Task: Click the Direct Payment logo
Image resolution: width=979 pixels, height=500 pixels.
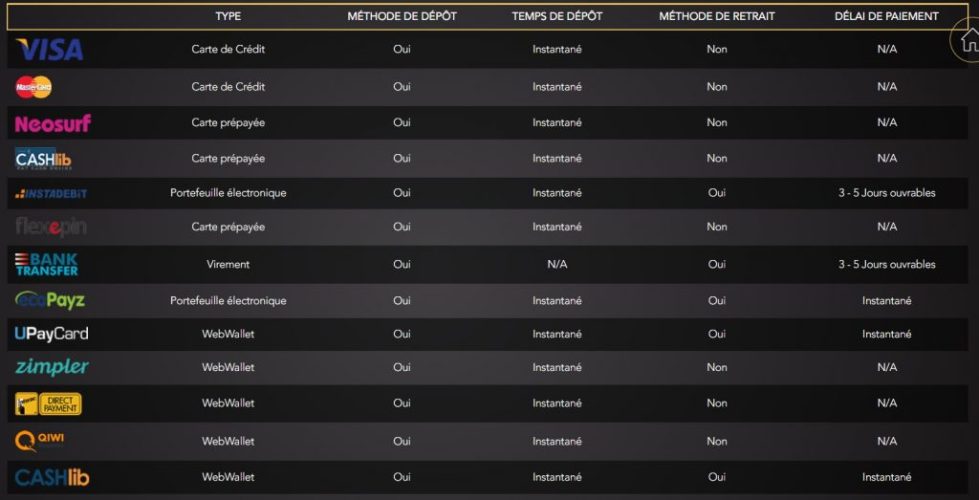Action: pos(48,404)
